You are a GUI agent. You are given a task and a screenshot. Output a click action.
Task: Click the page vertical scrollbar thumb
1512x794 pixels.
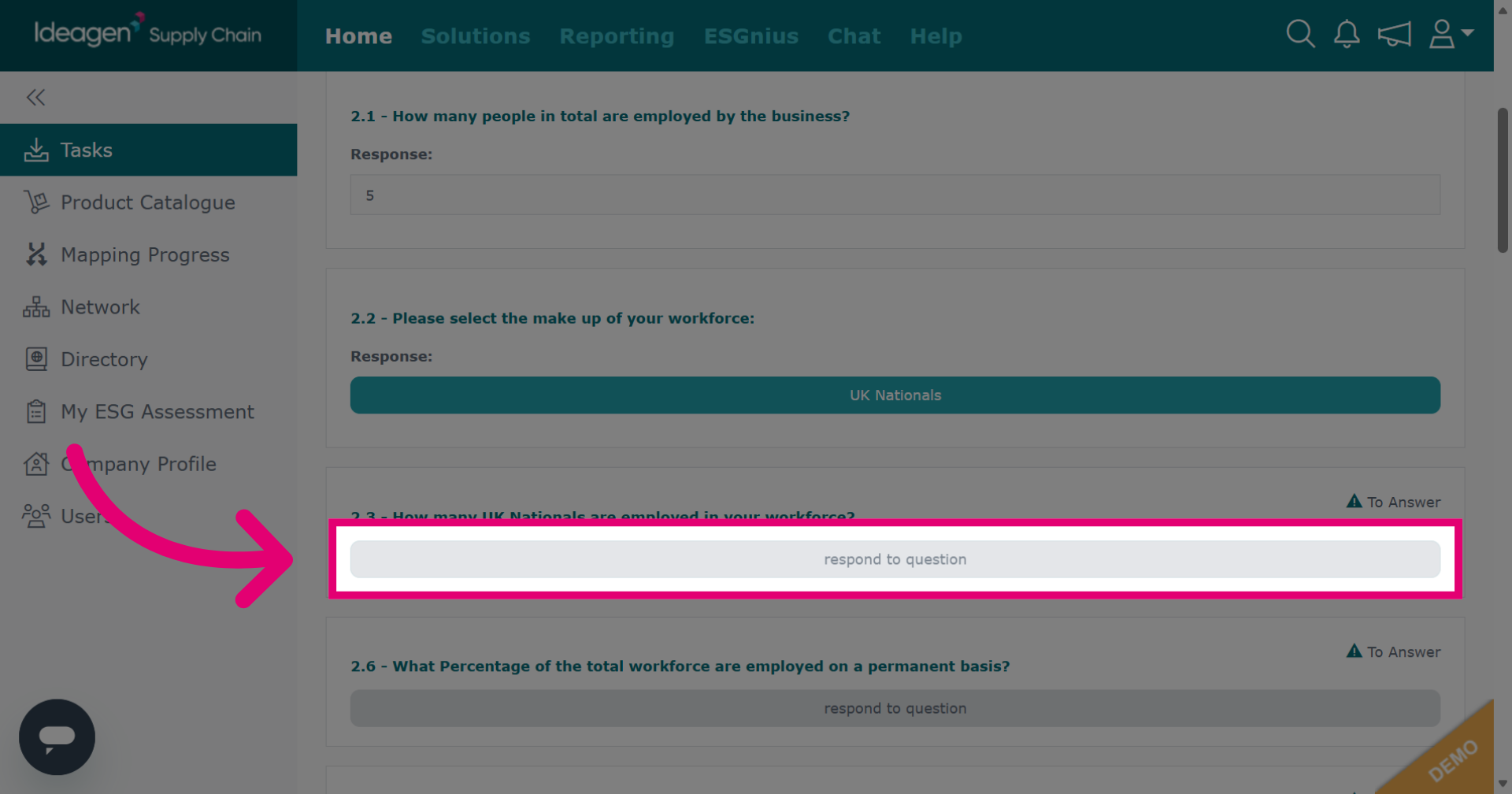point(1503,180)
